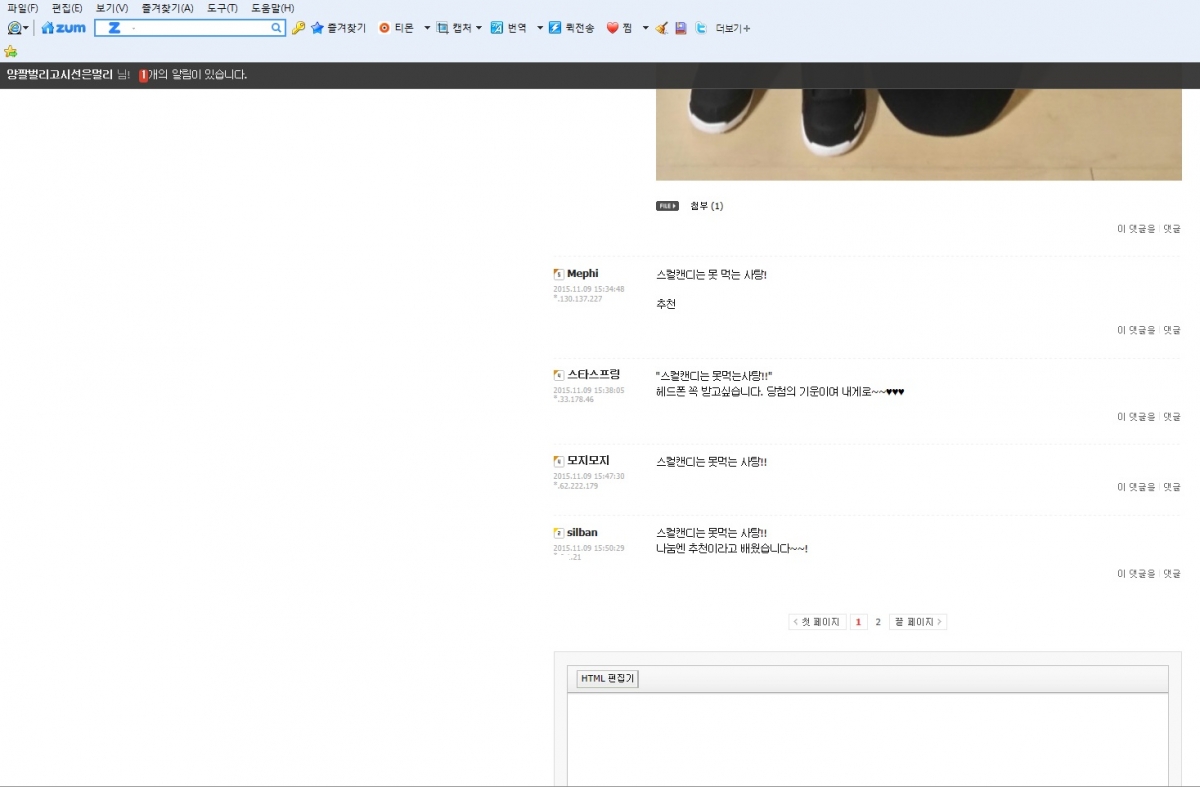Click the magnifier search icon
The width and height of the screenshot is (1200, 787).
[x=277, y=28]
